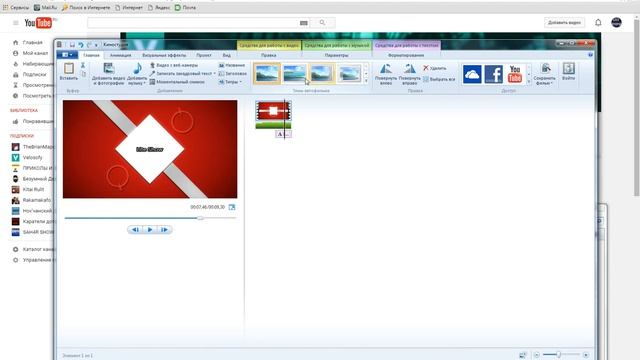The width and height of the screenshot is (640, 360).
Task: Add a Title (Название) to movie
Action: coord(232,65)
